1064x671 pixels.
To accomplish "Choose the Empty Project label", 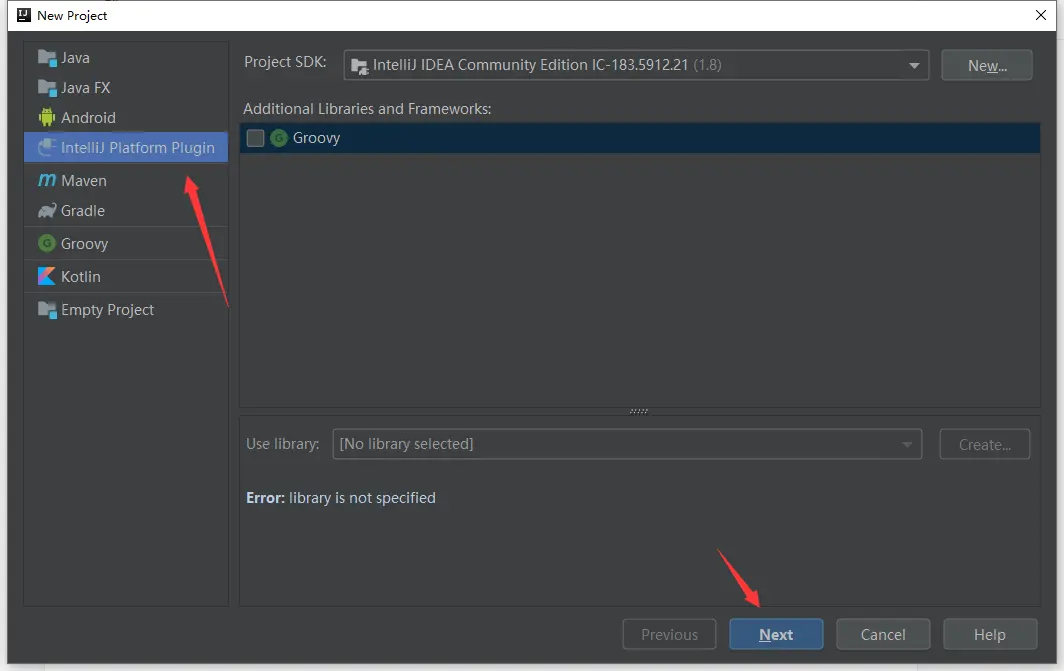I will pos(107,310).
